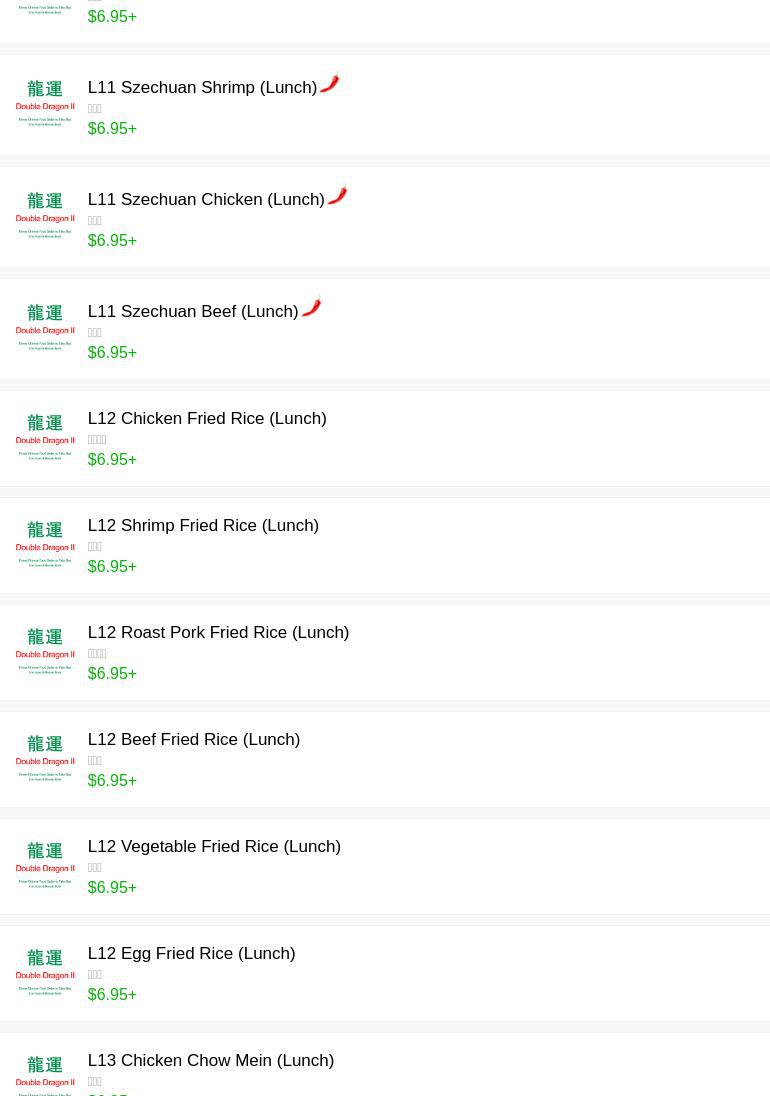Open L11 Szechuan Chicken (Lunch) item
This screenshot has width=770, height=1096.
(x=206, y=200)
